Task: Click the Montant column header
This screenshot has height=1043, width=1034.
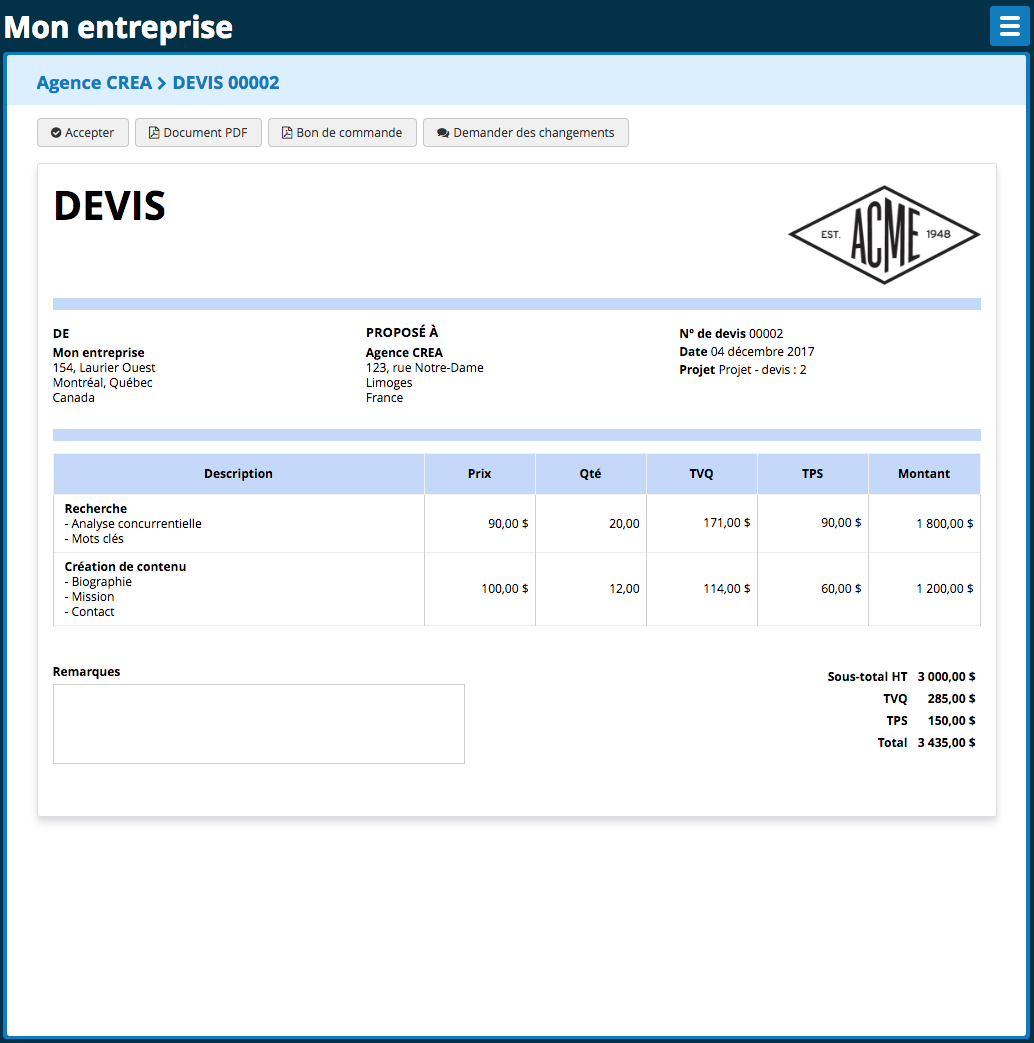Action: tap(923, 474)
